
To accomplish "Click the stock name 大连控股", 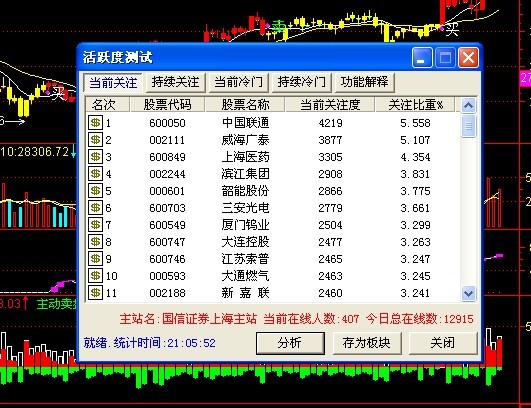I will [246, 241].
